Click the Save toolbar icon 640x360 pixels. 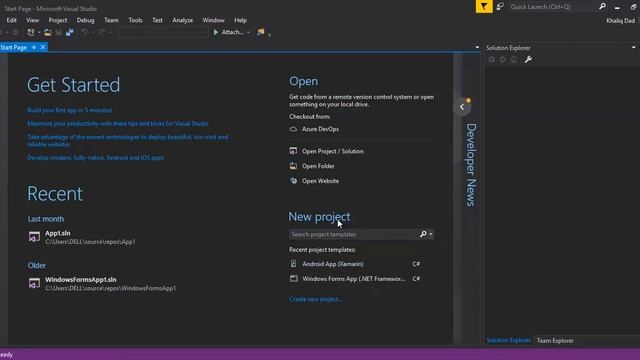pos(59,32)
